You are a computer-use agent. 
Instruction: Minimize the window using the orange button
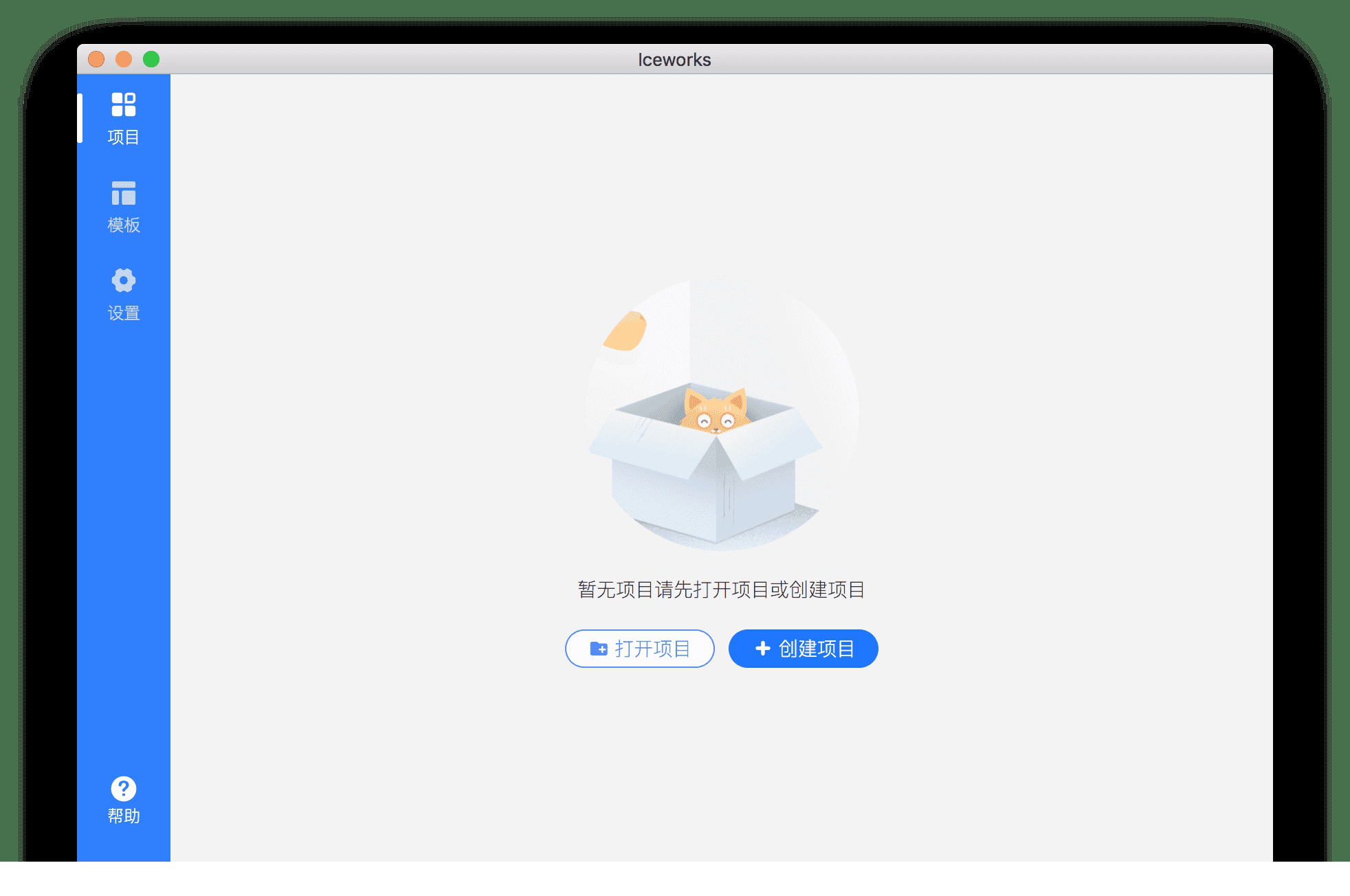coord(124,59)
